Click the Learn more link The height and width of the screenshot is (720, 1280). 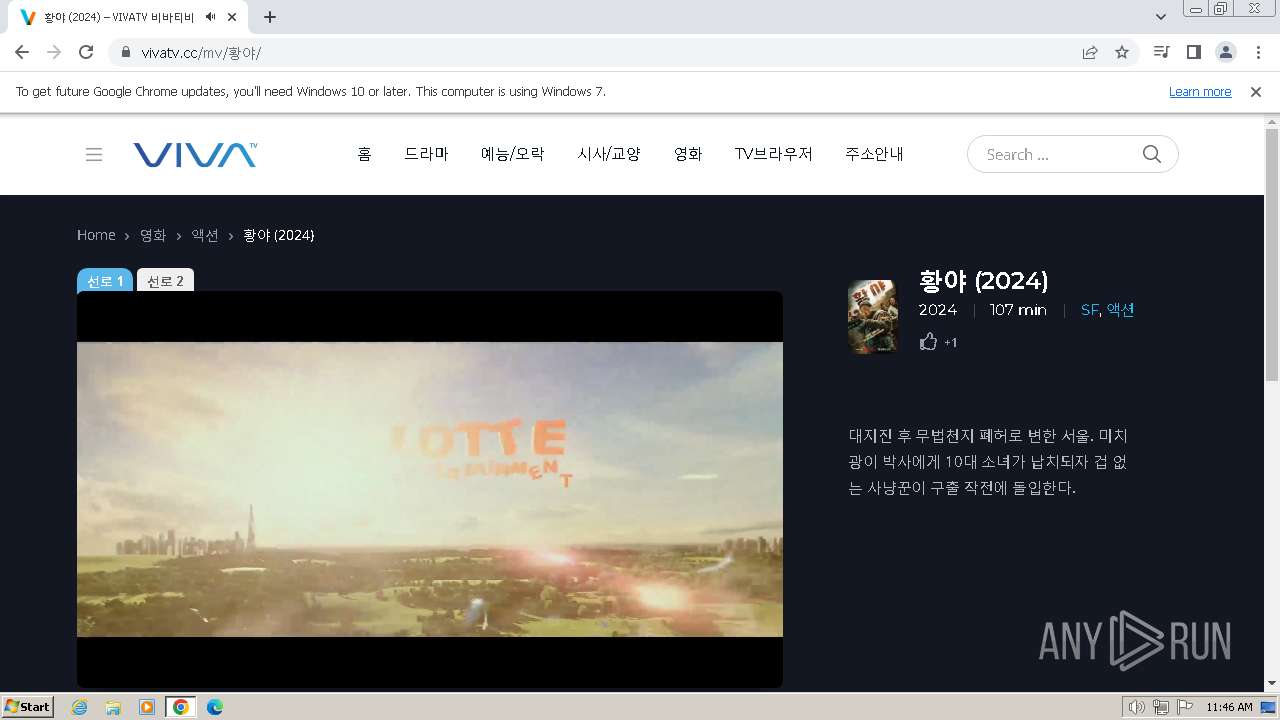[1200, 91]
